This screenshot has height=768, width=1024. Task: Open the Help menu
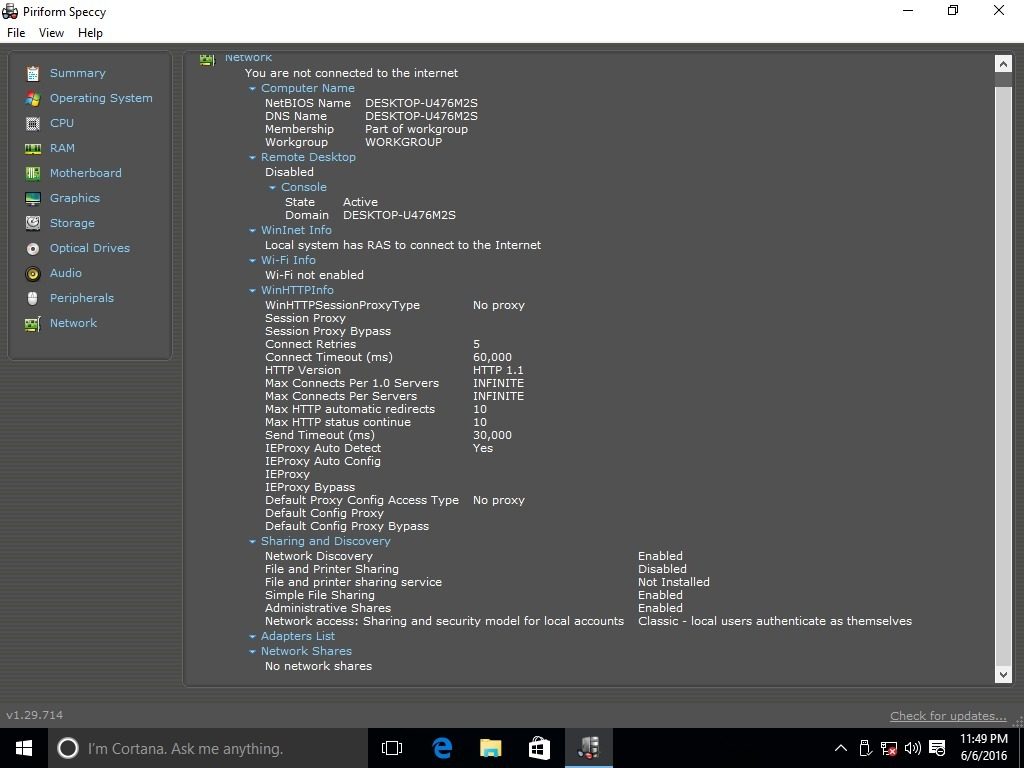pyautogui.click(x=90, y=33)
